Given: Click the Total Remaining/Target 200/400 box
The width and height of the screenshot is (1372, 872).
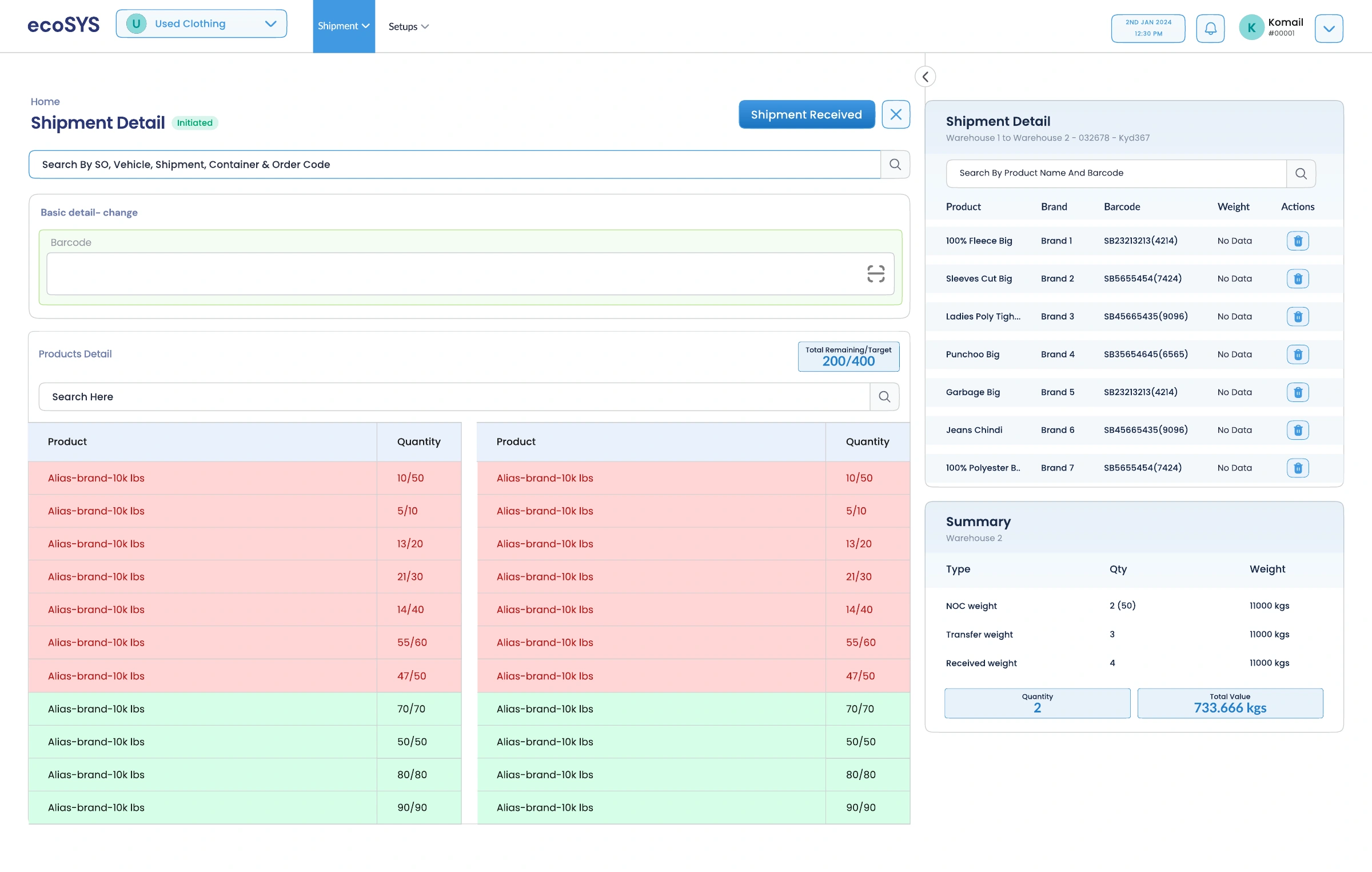Looking at the screenshot, I should (x=848, y=357).
